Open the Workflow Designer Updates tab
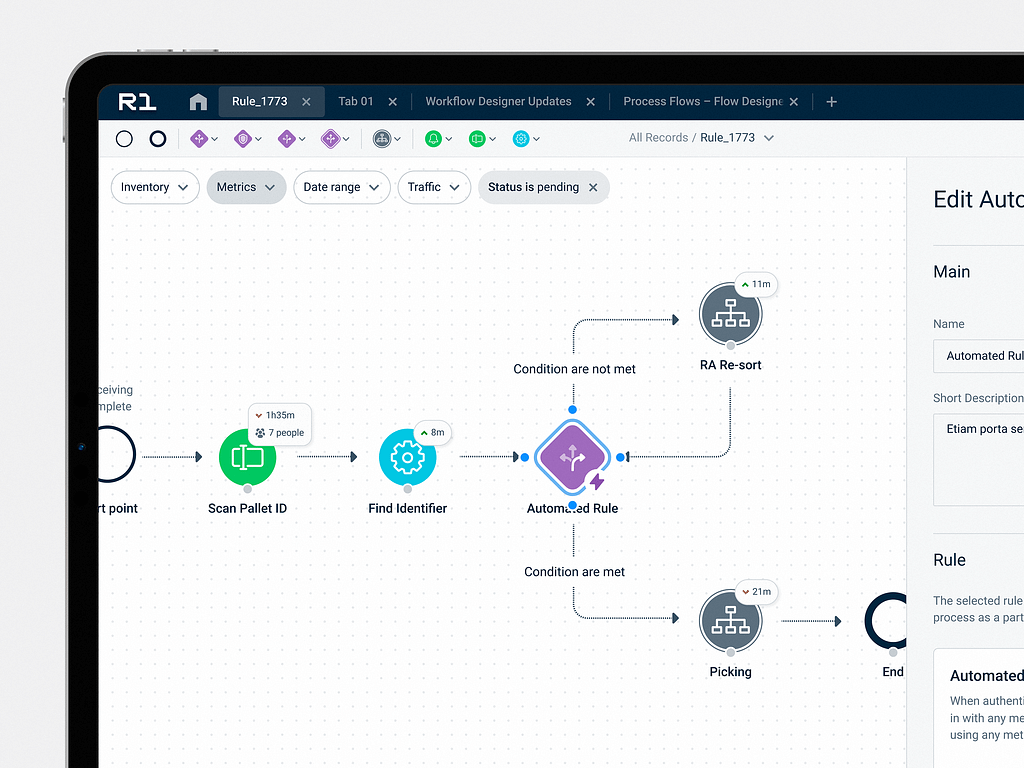The height and width of the screenshot is (768, 1024). [x=498, y=101]
